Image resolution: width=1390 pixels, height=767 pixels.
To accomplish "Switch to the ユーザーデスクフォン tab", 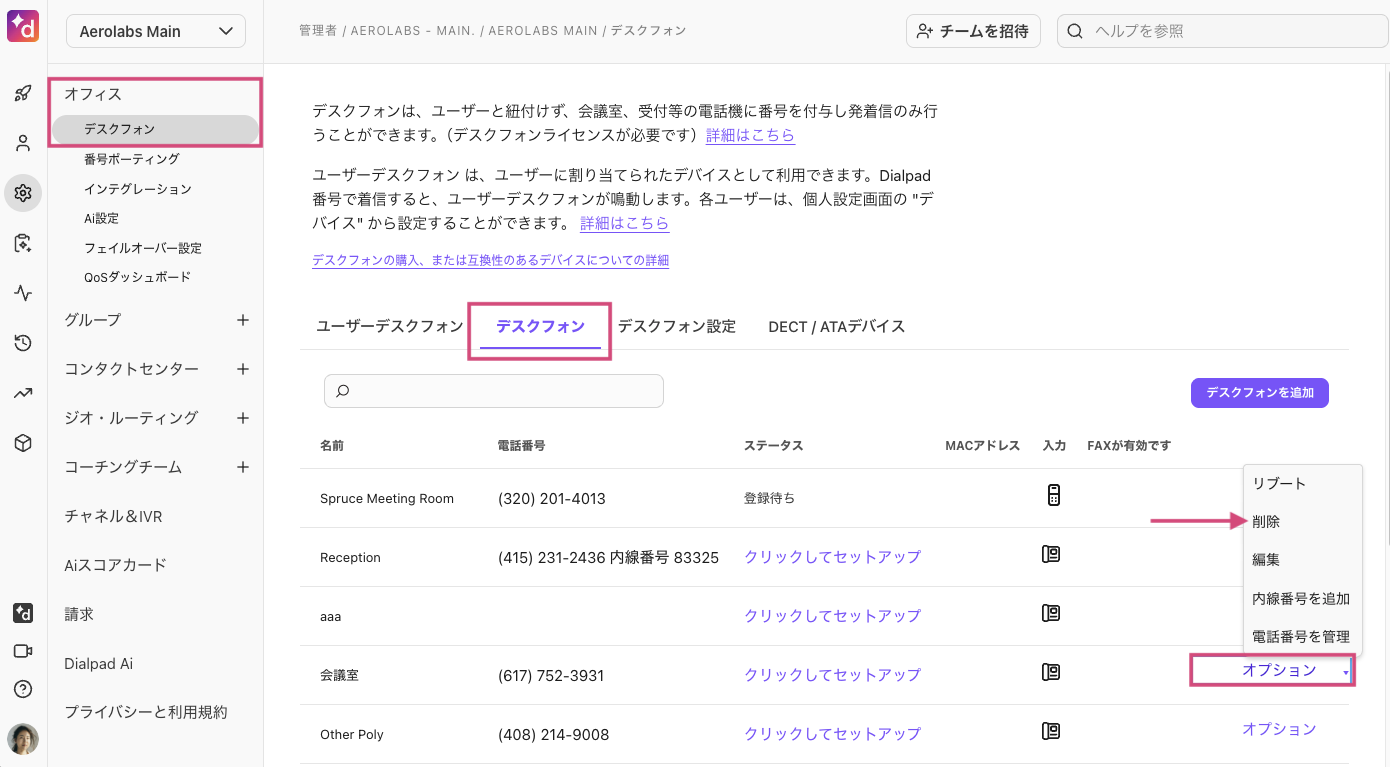I will click(390, 326).
